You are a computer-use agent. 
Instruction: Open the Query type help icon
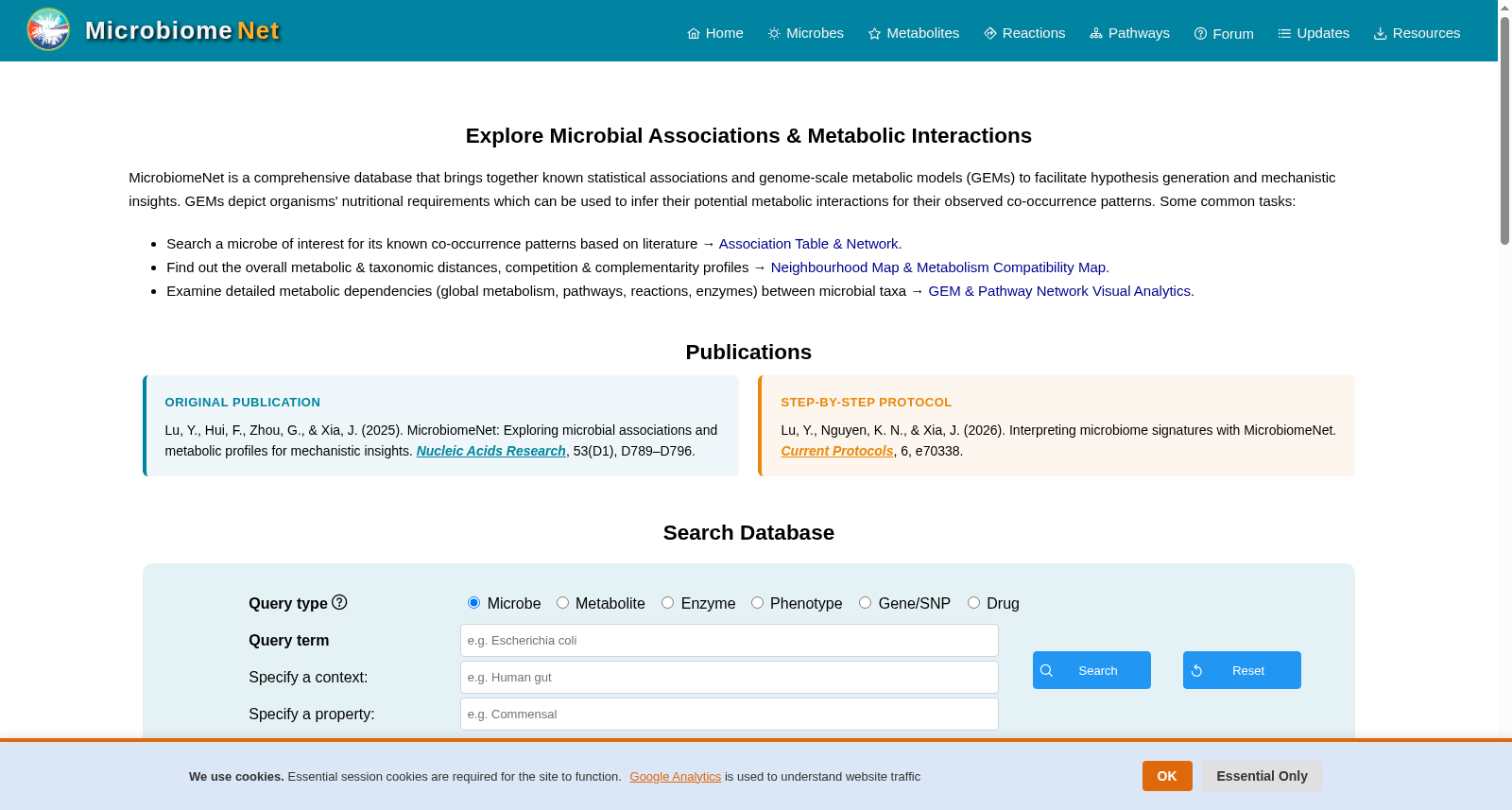click(339, 602)
